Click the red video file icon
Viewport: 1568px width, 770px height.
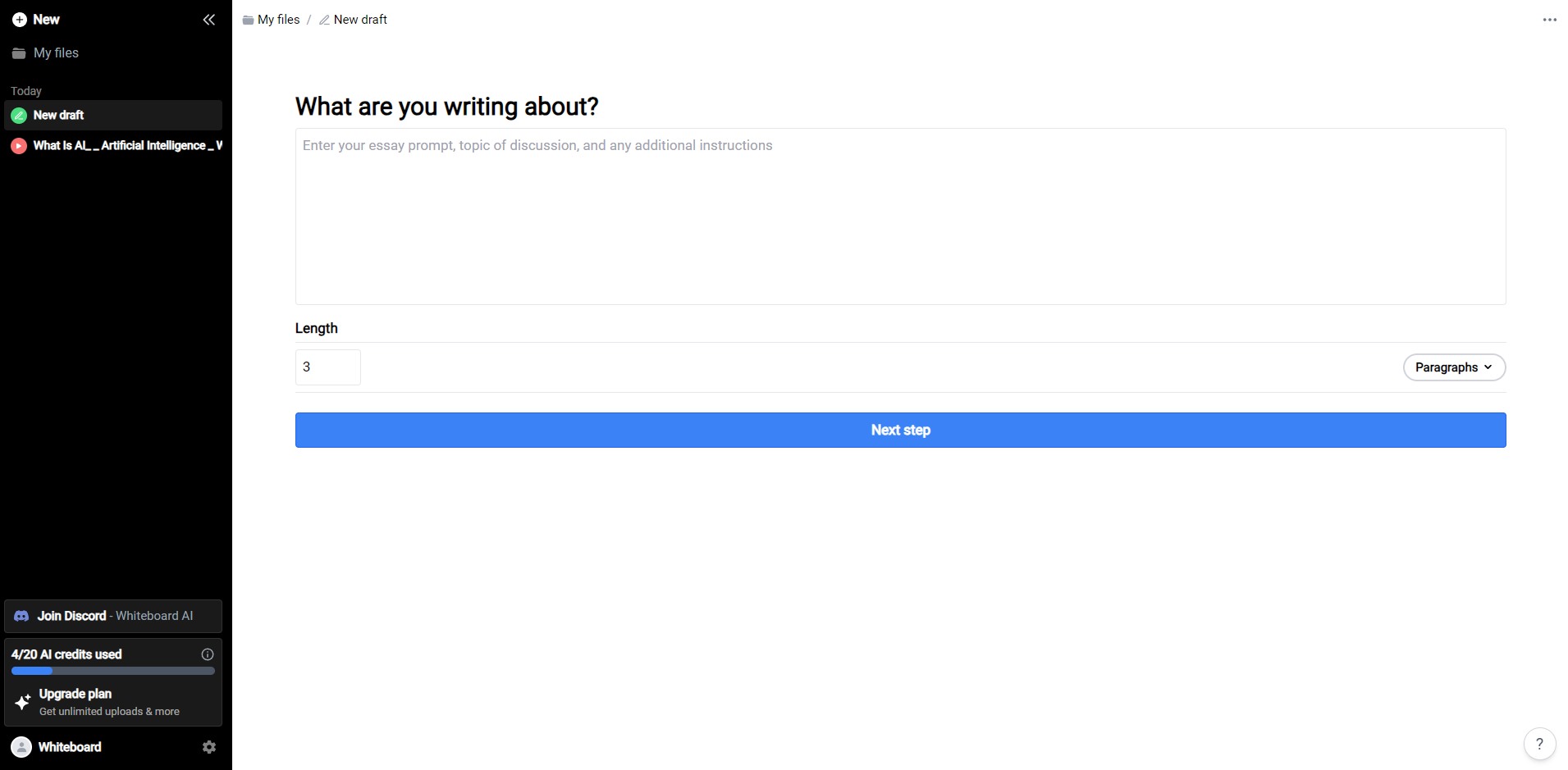19,146
